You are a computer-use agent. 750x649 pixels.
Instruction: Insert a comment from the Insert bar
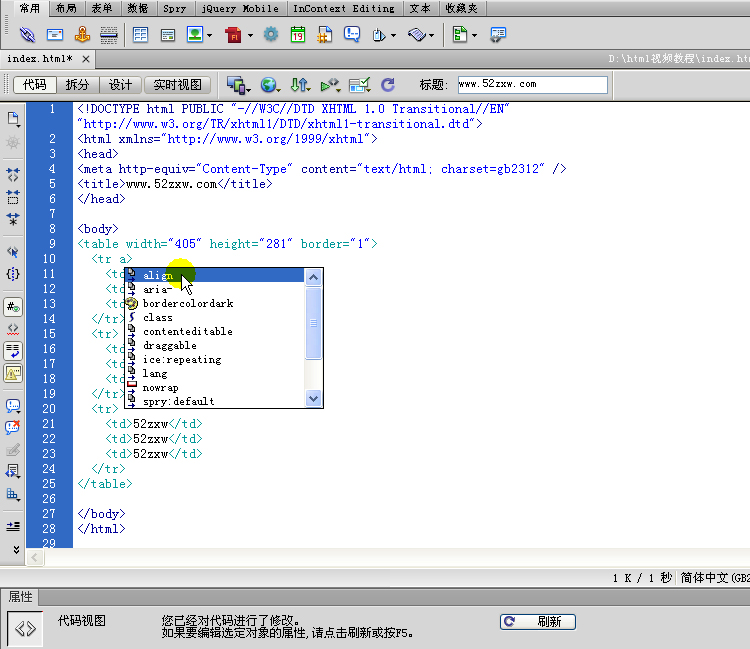(x=352, y=34)
